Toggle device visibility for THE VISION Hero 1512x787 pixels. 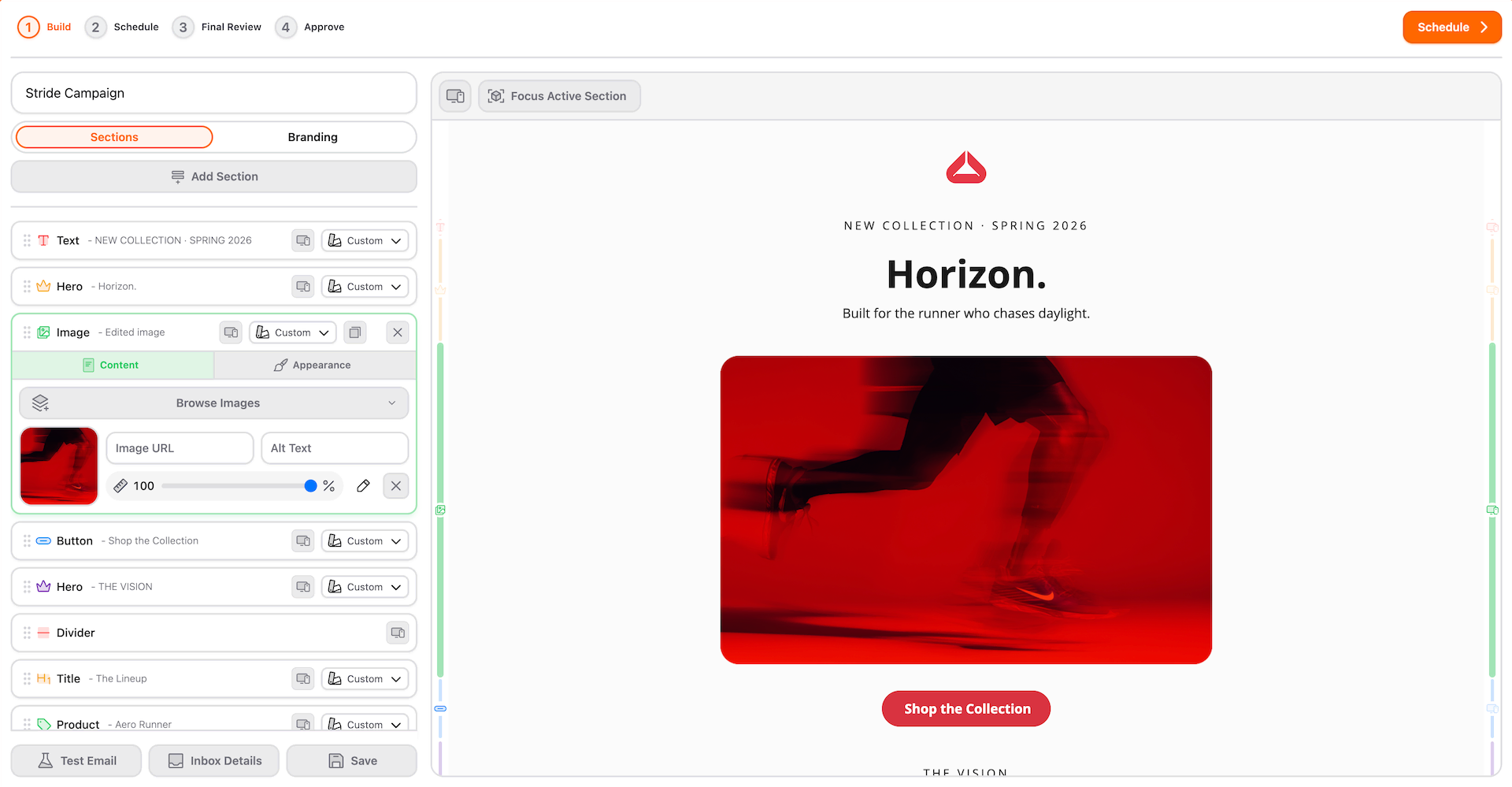[303, 587]
